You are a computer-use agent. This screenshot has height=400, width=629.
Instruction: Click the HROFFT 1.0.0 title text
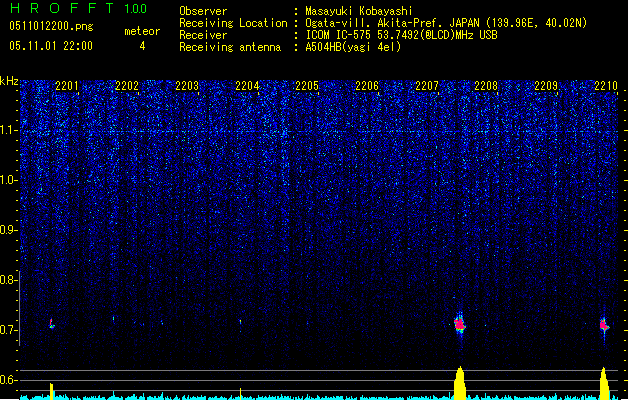(x=79, y=8)
